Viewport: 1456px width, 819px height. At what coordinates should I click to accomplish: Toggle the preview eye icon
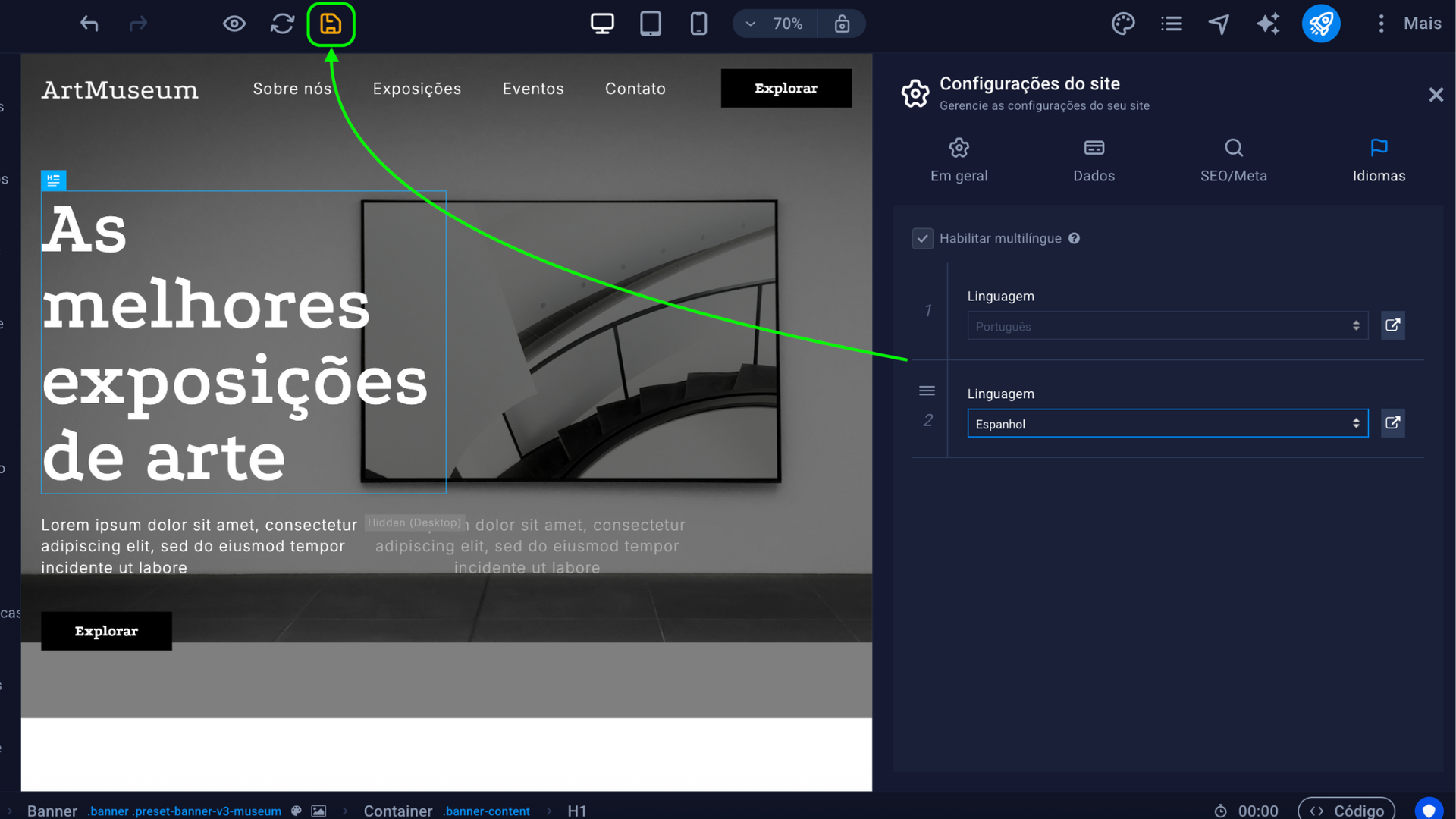pyautogui.click(x=234, y=24)
